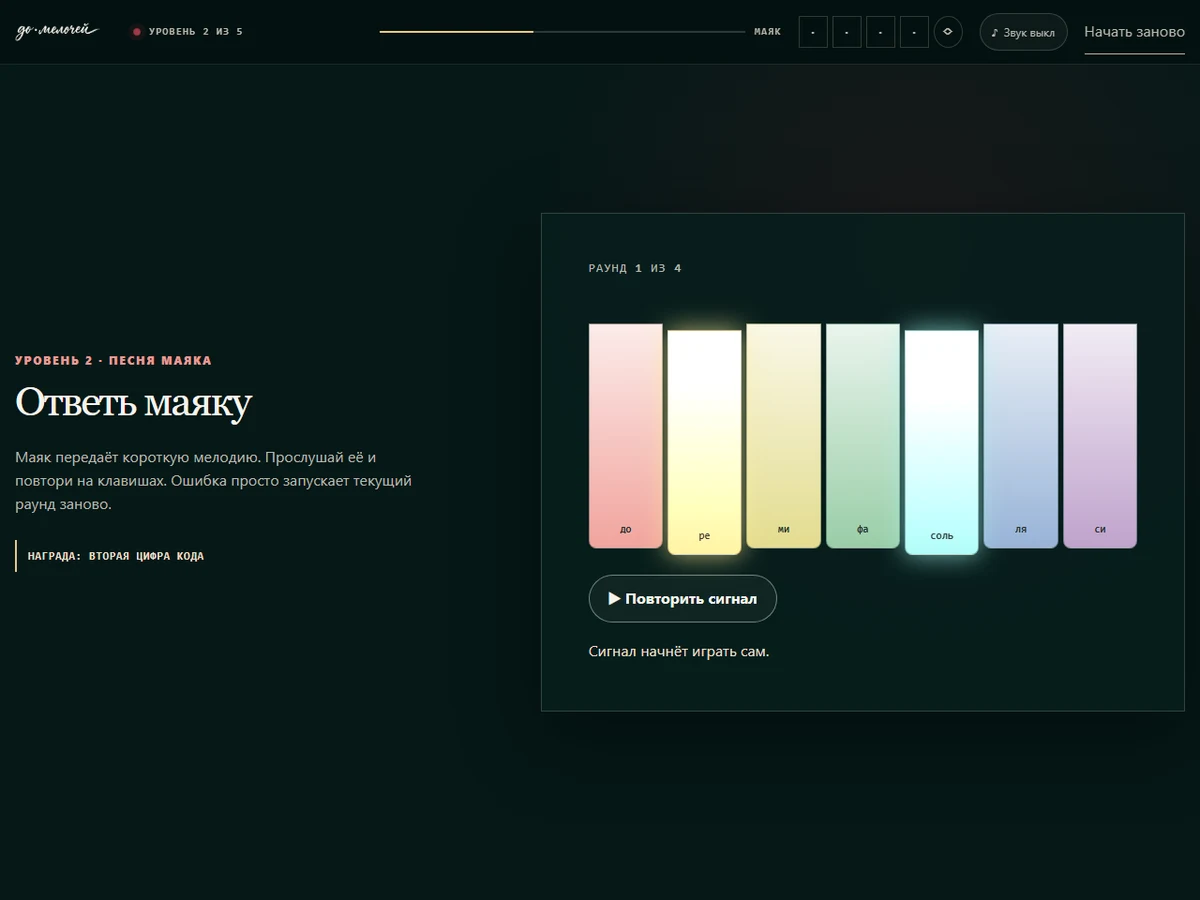Play the 'ми' piano key

pos(784,436)
